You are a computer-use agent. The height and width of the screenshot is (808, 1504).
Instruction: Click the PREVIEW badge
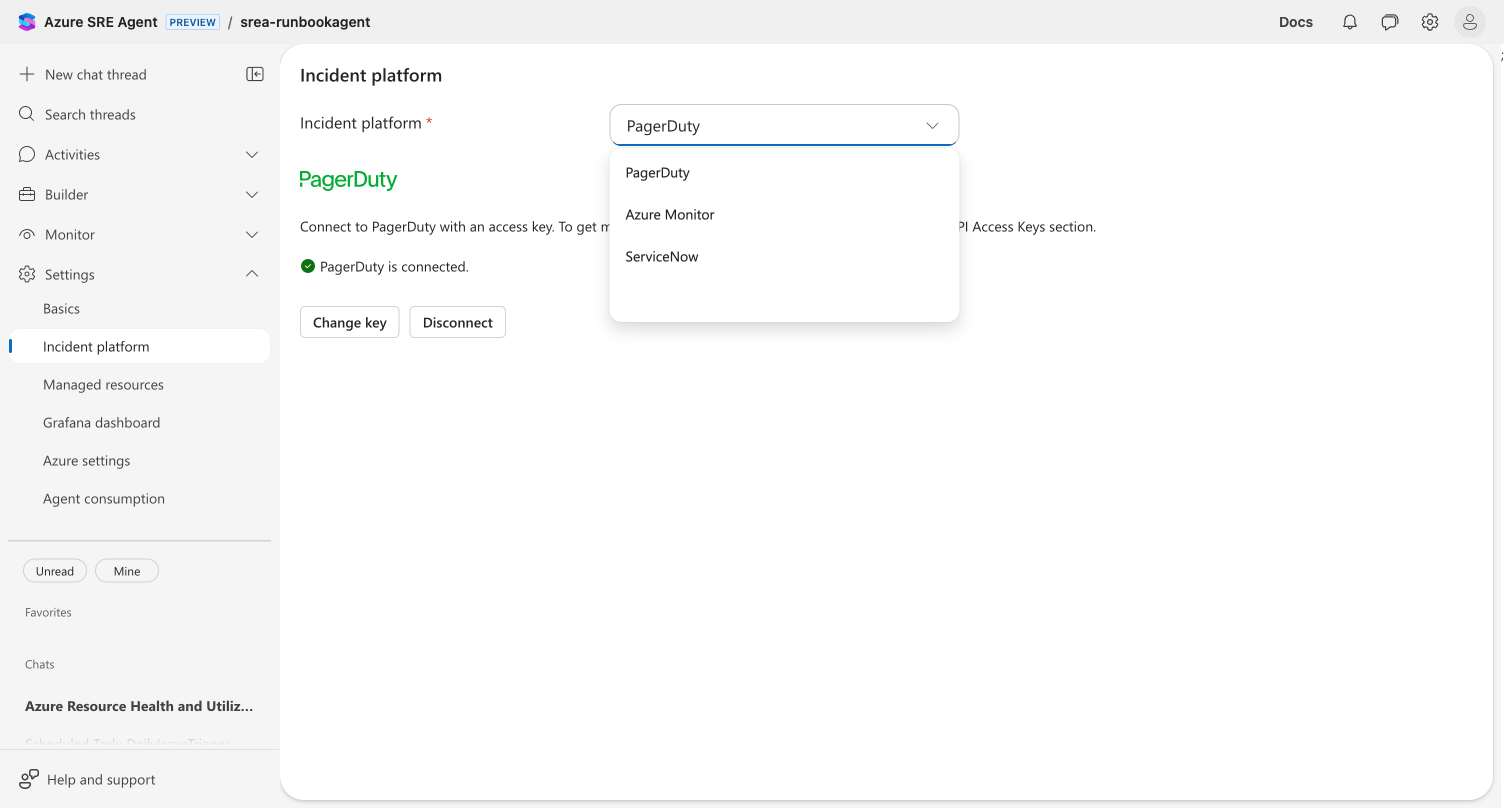point(193,22)
